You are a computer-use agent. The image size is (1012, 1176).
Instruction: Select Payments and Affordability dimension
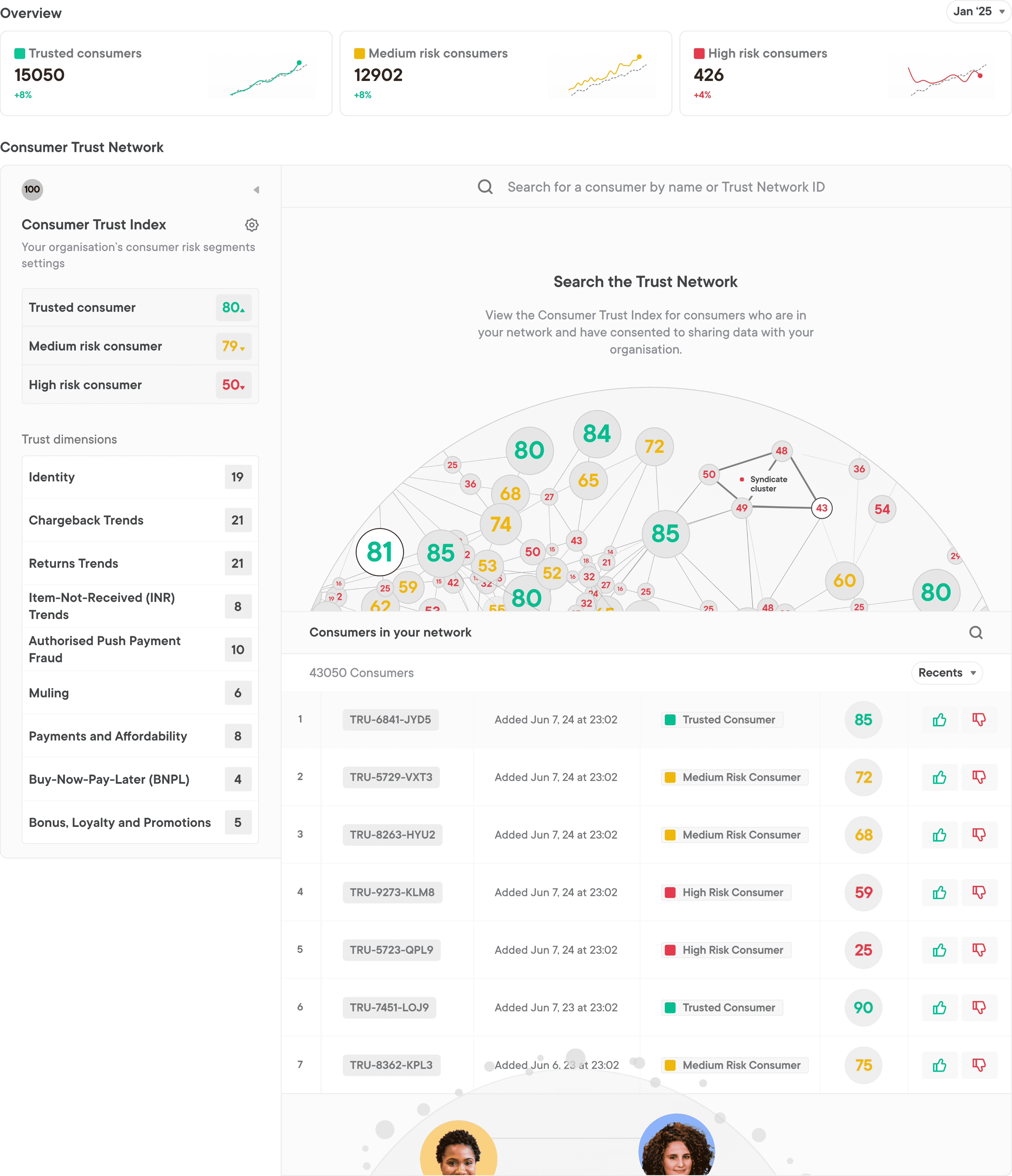[x=140, y=736]
